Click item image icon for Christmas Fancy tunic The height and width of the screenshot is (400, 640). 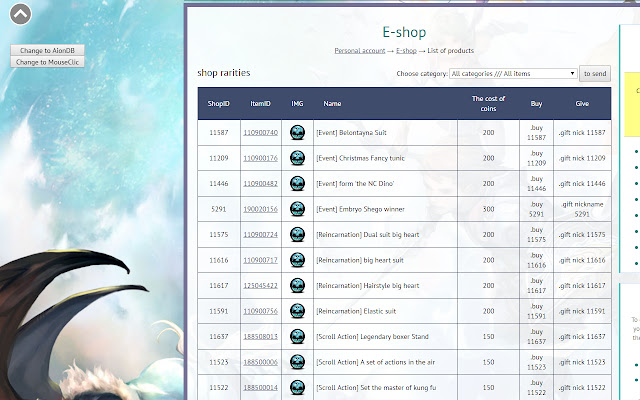pyautogui.click(x=298, y=158)
